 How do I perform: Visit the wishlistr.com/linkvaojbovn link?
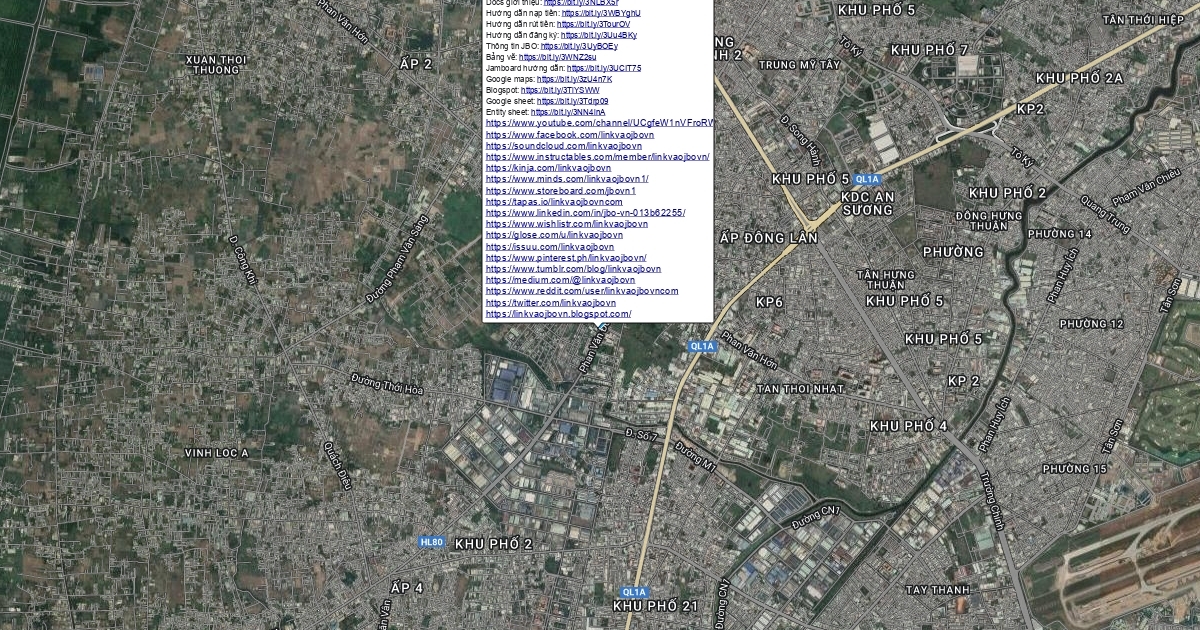click(x=566, y=224)
